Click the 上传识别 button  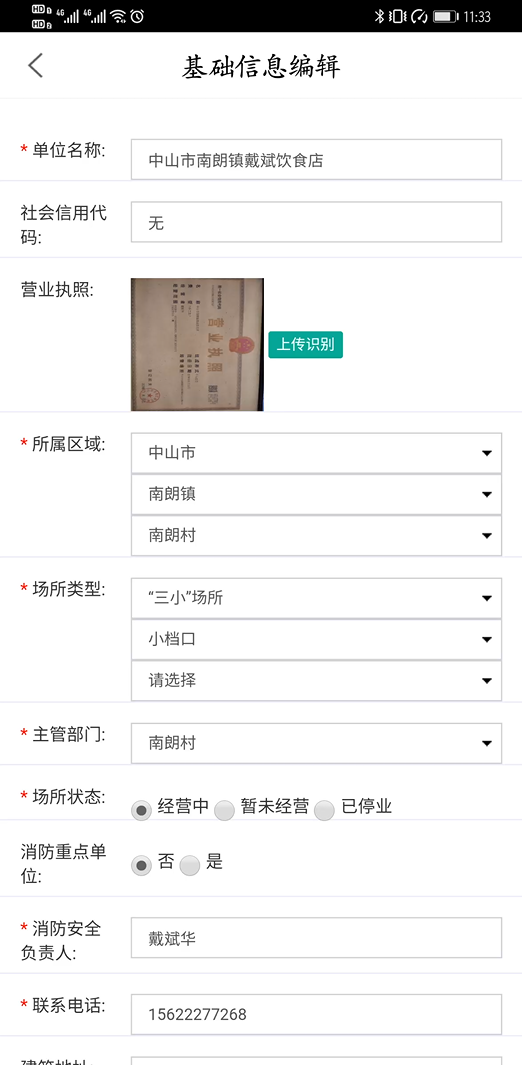305,344
